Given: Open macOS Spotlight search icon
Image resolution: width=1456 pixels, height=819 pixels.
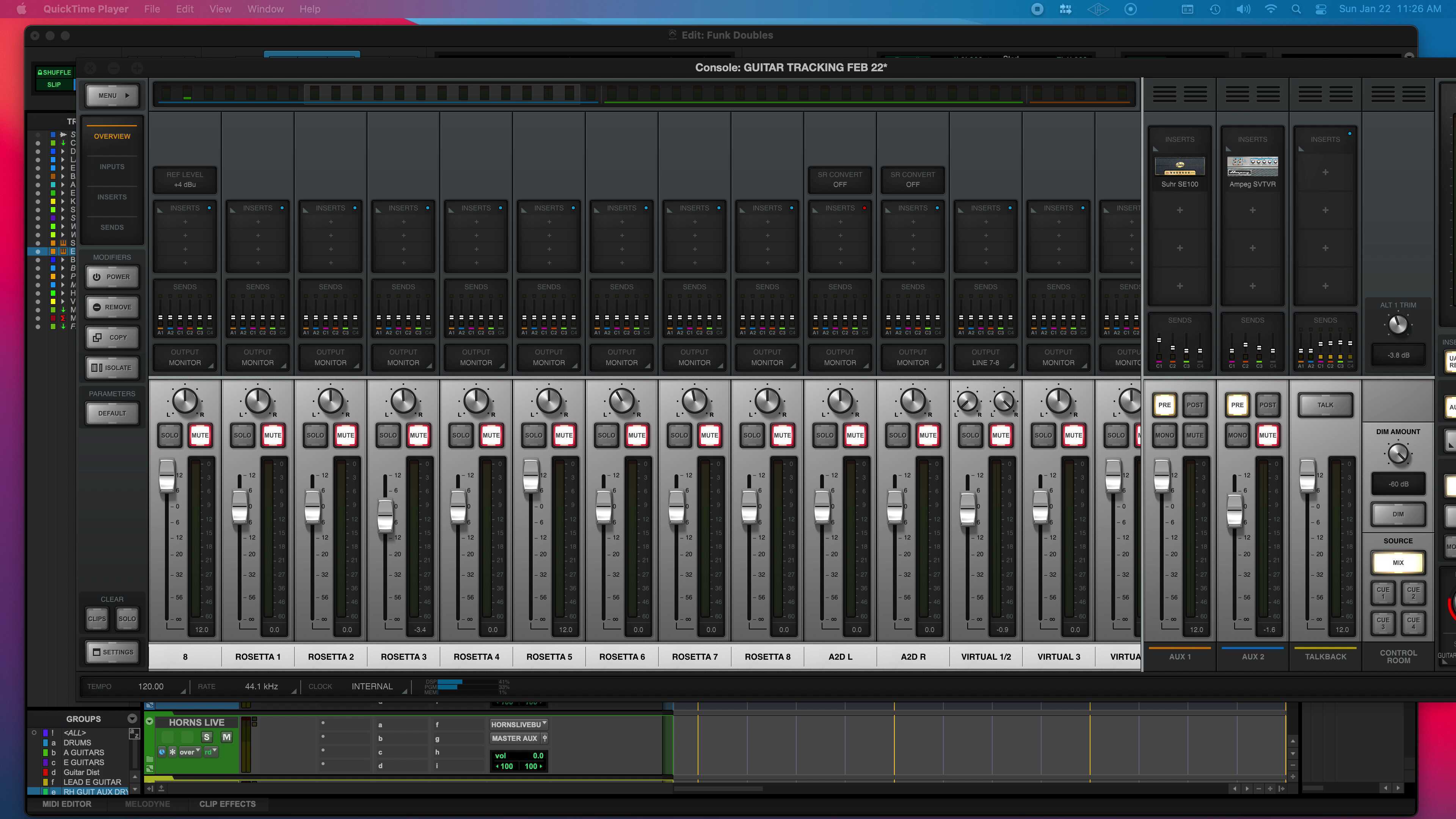Looking at the screenshot, I should (1297, 9).
